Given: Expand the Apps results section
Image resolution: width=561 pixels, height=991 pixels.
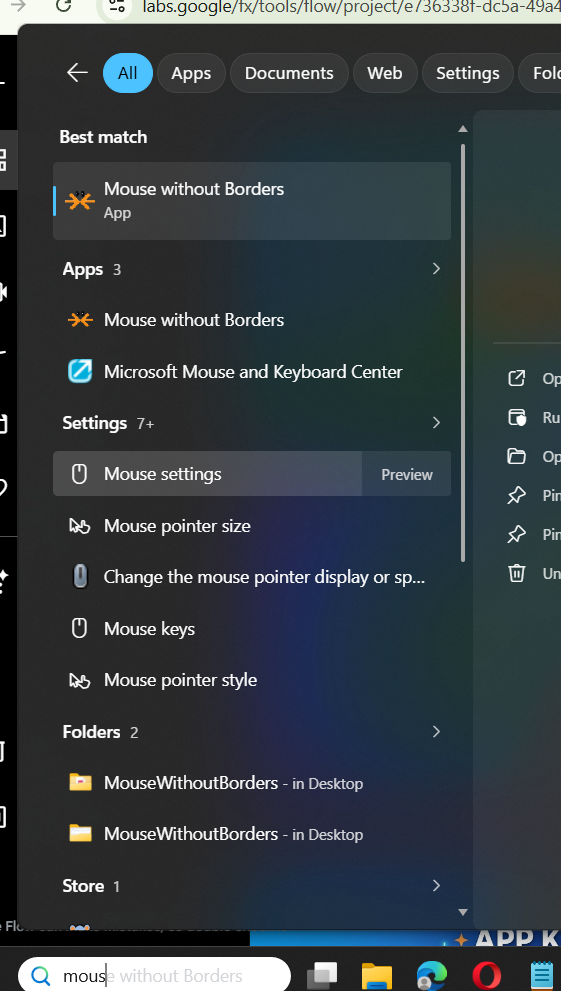Looking at the screenshot, I should click(x=436, y=269).
